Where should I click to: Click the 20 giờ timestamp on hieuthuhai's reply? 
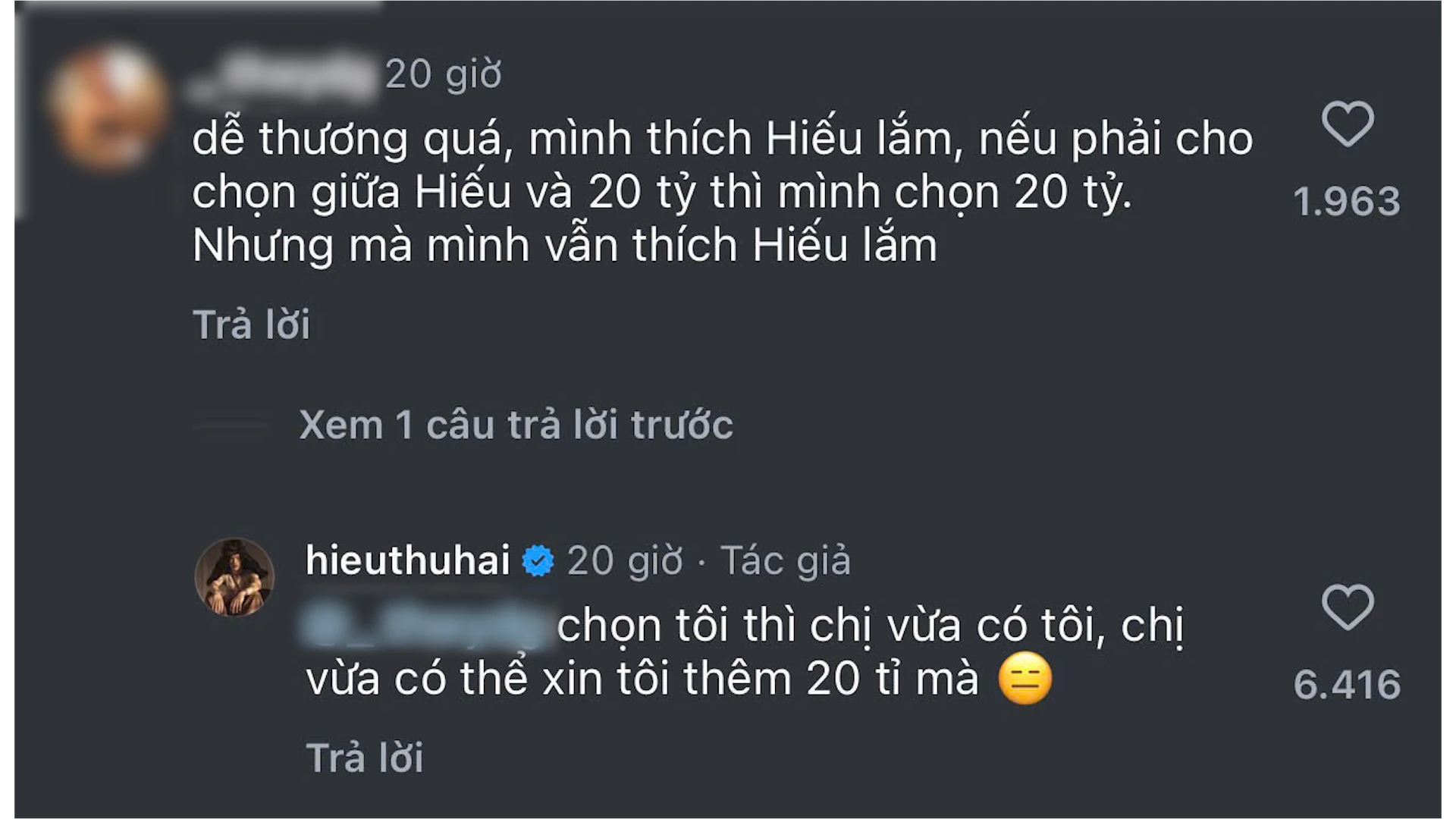click(625, 561)
